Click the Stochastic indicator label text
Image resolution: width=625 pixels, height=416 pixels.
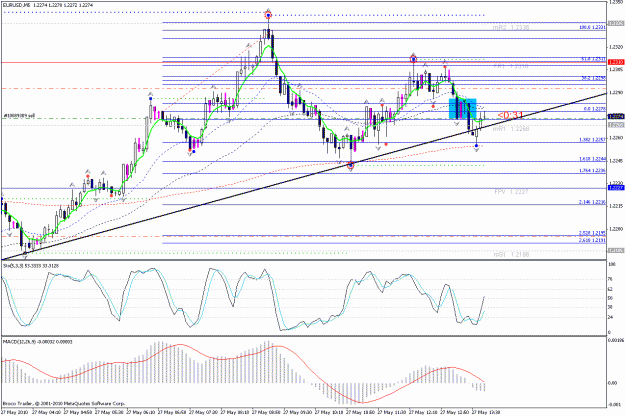coord(31,265)
